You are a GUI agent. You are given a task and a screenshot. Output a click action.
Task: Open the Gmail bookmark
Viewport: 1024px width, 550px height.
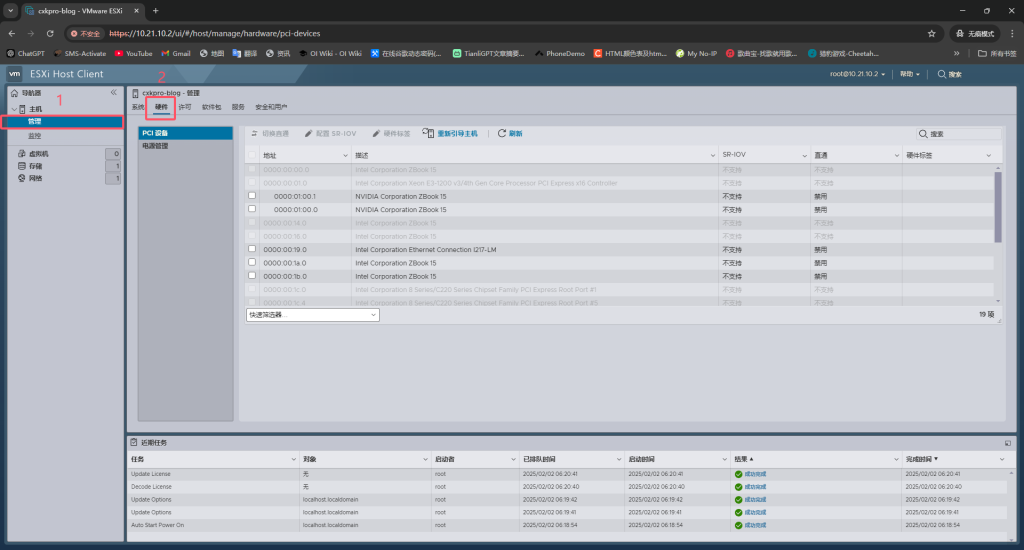coord(176,54)
